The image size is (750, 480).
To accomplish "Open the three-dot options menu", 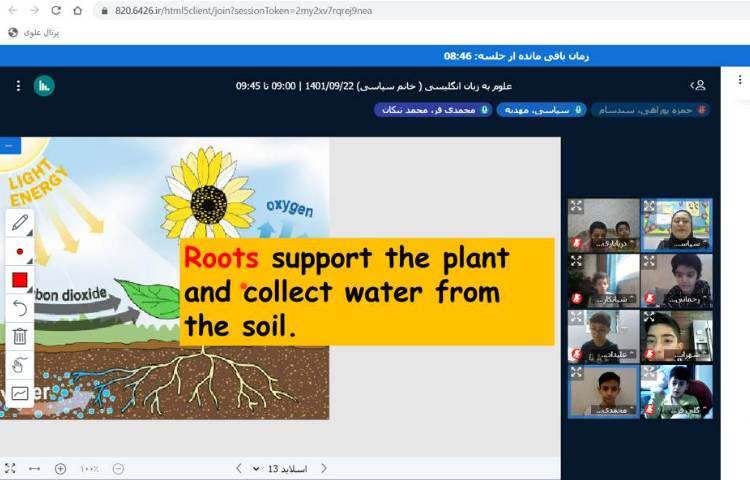I will coord(18,86).
